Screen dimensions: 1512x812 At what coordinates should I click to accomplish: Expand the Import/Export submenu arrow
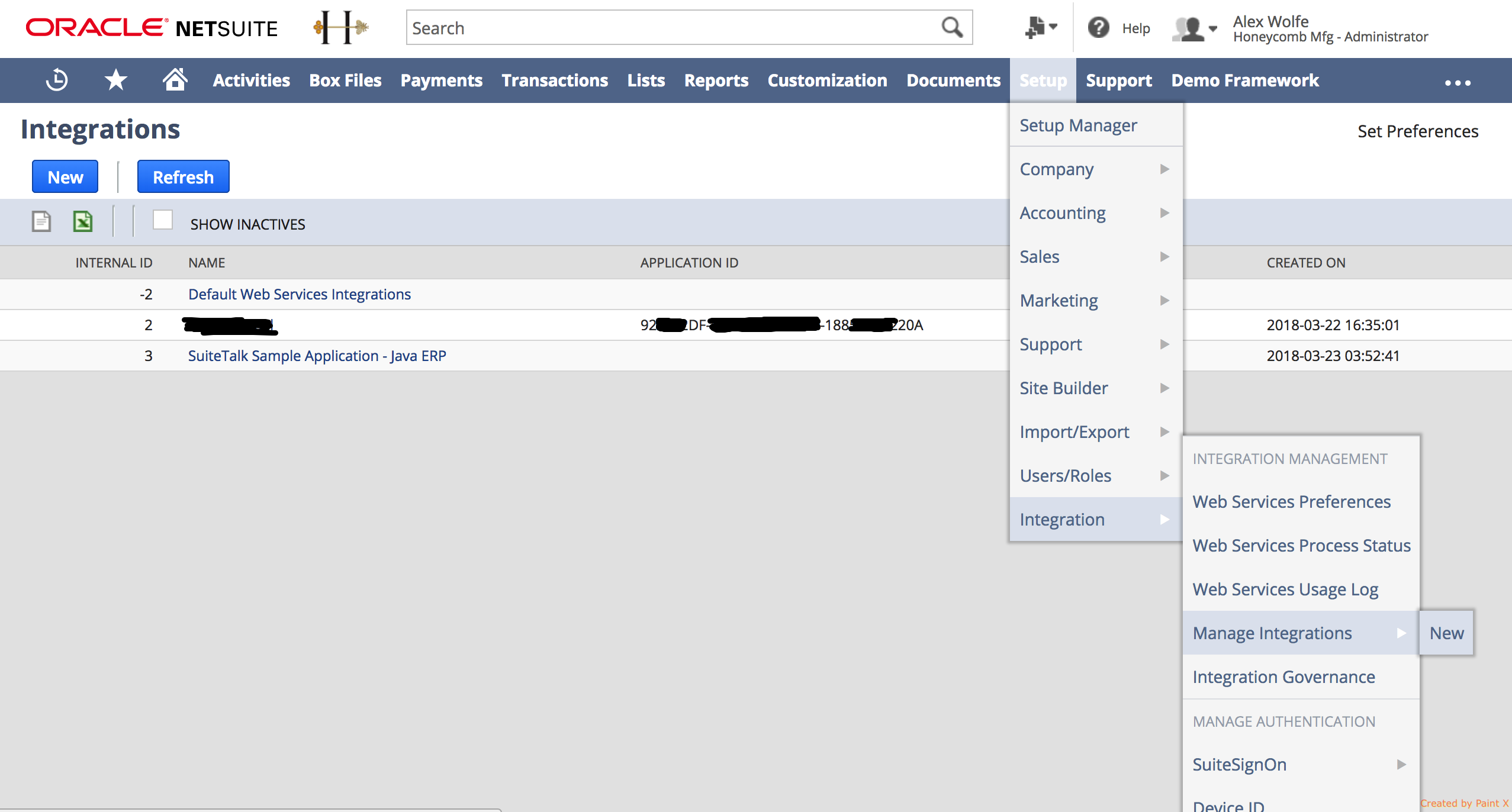click(1164, 432)
